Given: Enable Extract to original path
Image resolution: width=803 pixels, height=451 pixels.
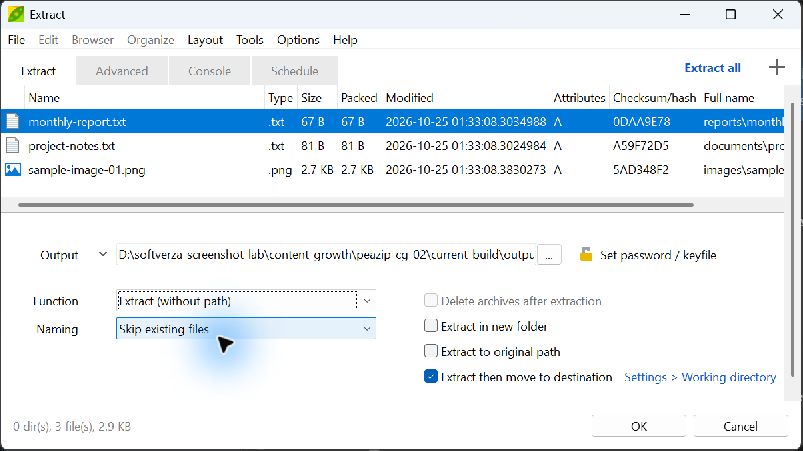Looking at the screenshot, I should [431, 351].
